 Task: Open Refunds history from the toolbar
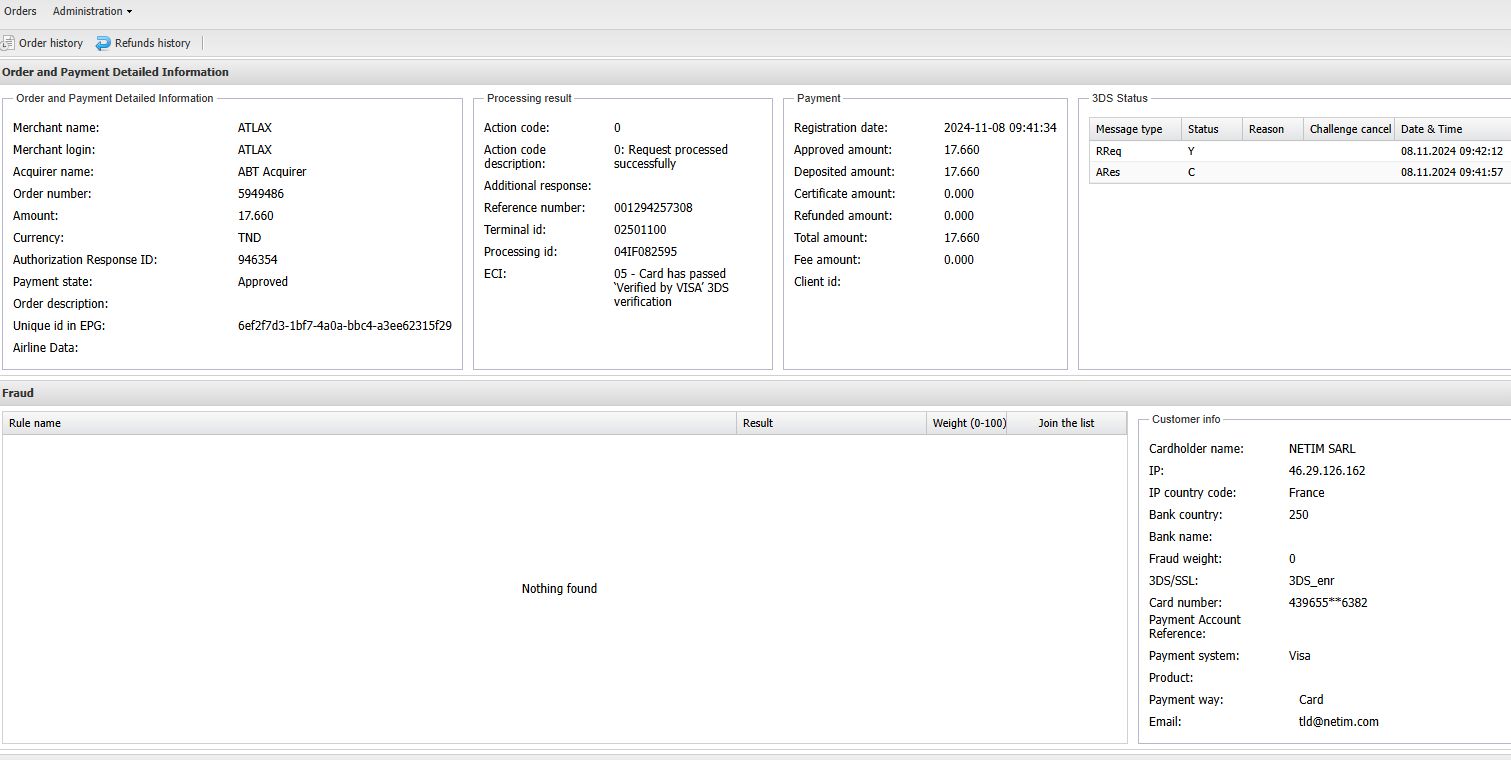(152, 43)
